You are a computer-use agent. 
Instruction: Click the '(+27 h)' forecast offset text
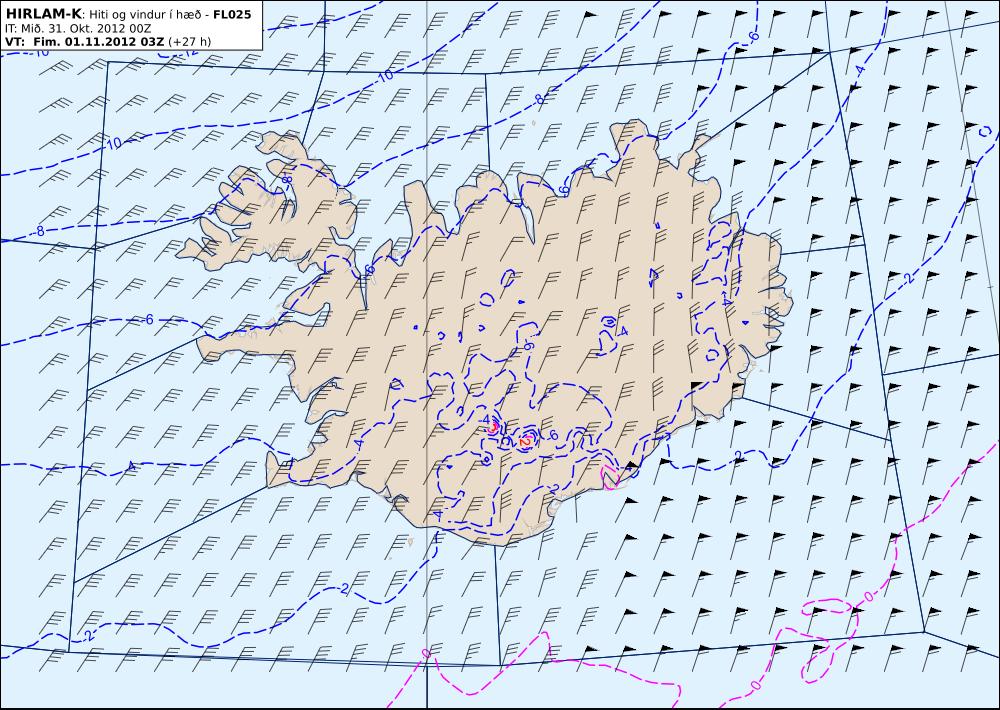[189, 42]
